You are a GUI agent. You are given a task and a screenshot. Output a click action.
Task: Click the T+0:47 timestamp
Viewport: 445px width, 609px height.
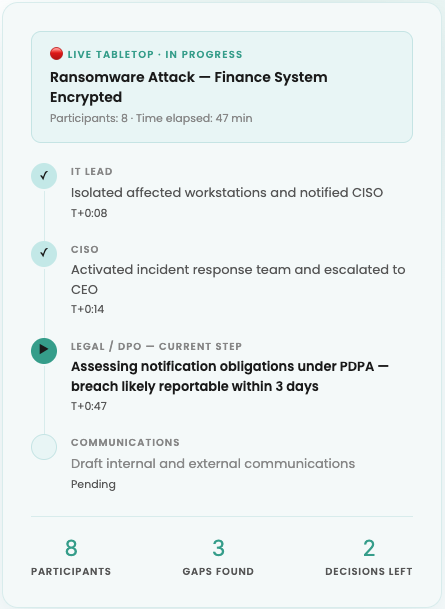pyautogui.click(x=89, y=406)
